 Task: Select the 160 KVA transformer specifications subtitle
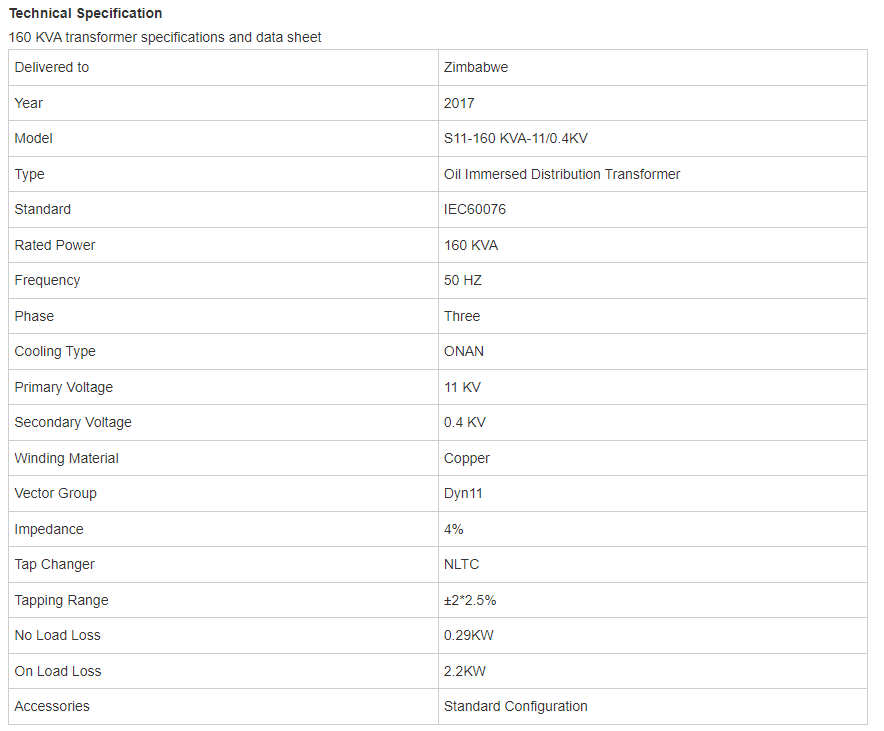(165, 37)
